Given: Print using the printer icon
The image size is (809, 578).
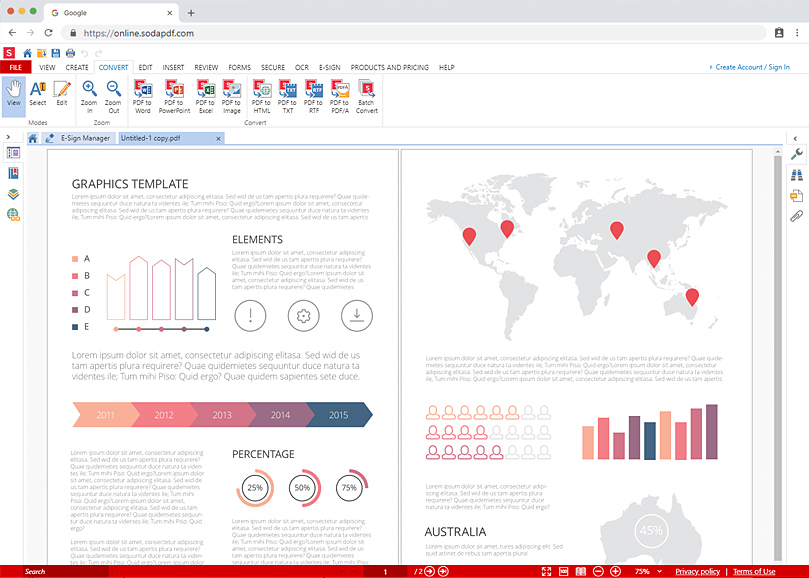Looking at the screenshot, I should (x=70, y=53).
